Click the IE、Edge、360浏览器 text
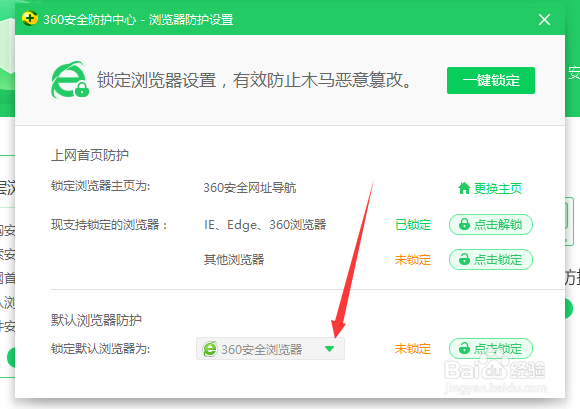Image resolution: width=580 pixels, height=409 pixels. click(265, 224)
